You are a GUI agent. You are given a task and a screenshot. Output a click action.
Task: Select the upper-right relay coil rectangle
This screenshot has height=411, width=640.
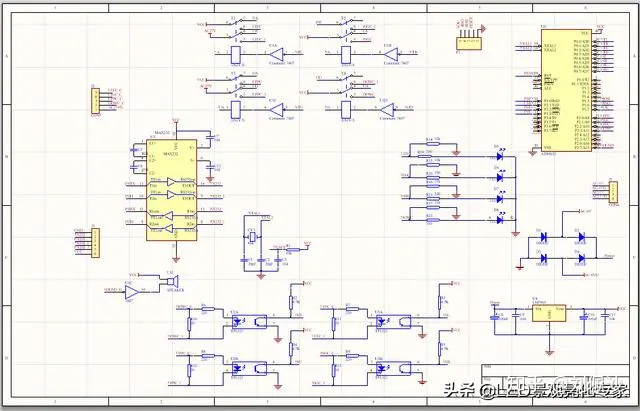[x=346, y=55]
